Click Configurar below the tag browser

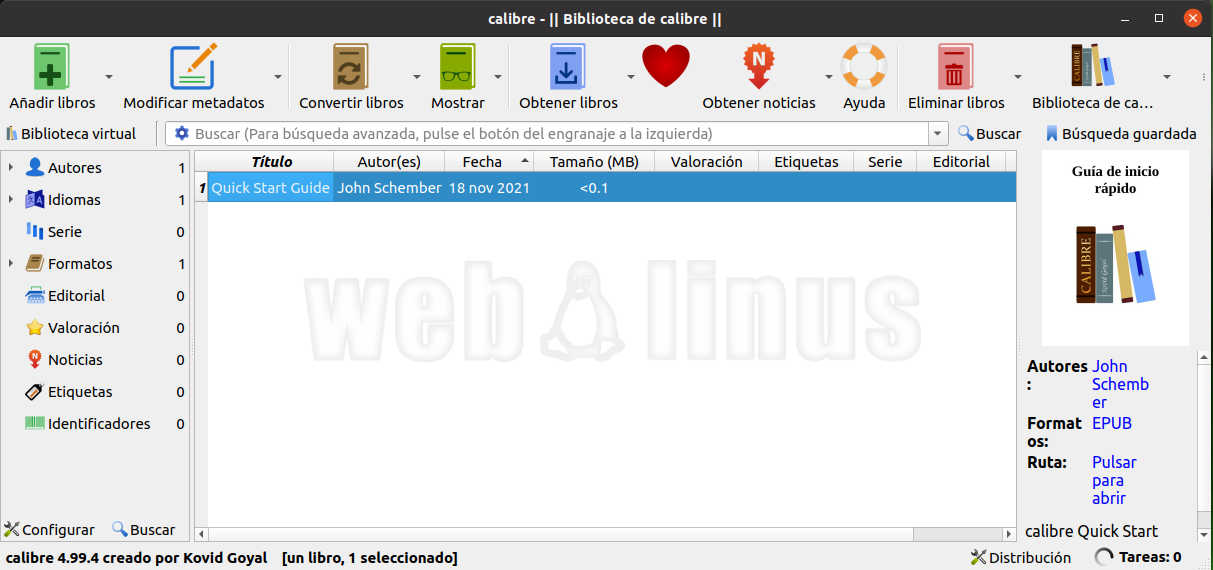click(49, 530)
